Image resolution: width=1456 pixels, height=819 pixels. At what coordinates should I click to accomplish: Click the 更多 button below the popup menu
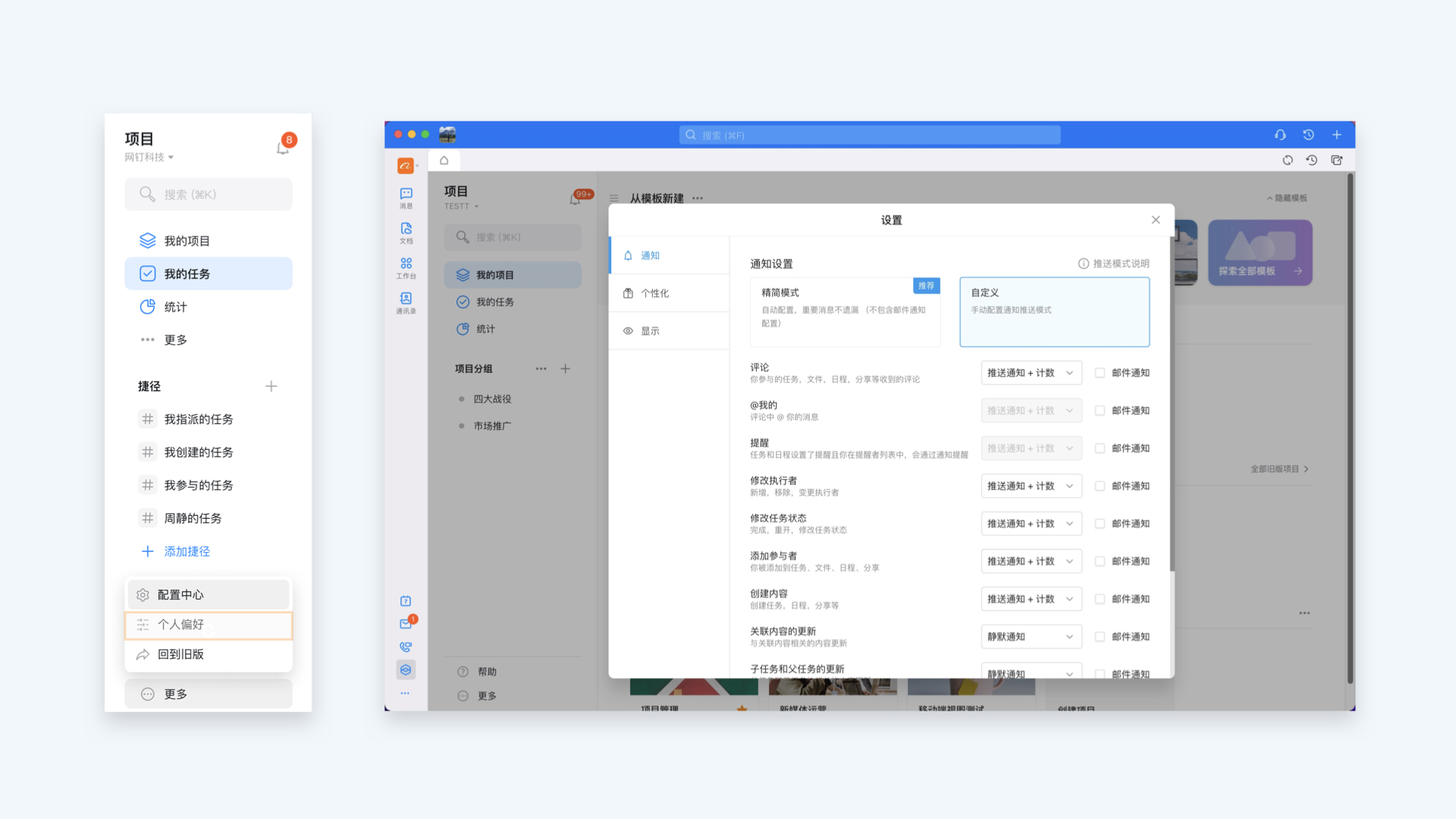209,694
